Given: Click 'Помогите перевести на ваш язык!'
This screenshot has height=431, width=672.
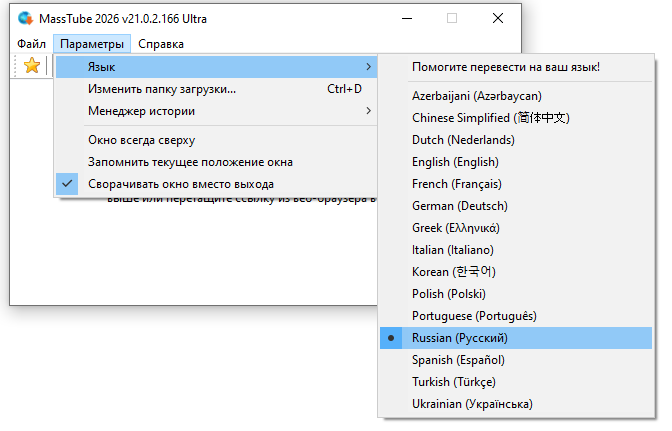Looking at the screenshot, I should tap(506, 68).
